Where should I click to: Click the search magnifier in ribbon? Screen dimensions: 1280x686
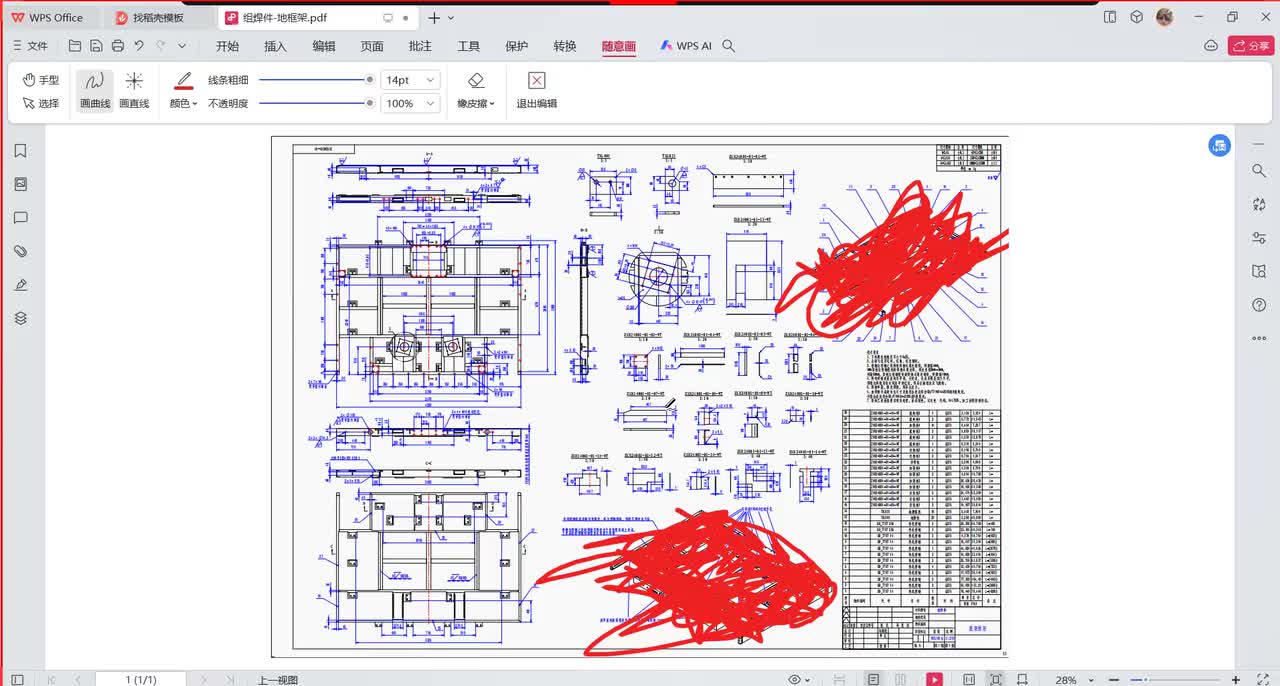pyautogui.click(x=729, y=46)
